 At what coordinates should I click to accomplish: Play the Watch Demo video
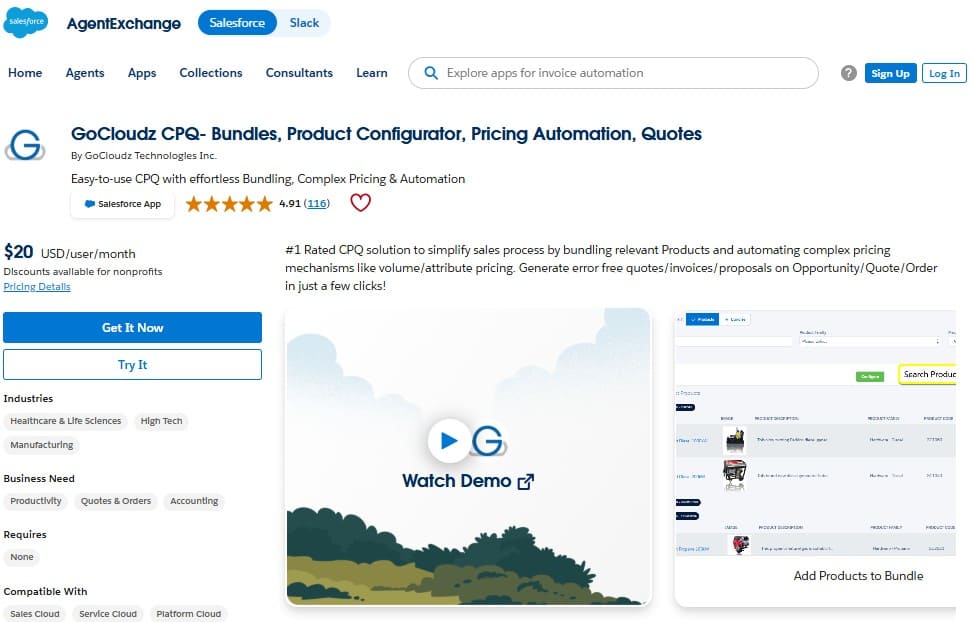click(449, 440)
